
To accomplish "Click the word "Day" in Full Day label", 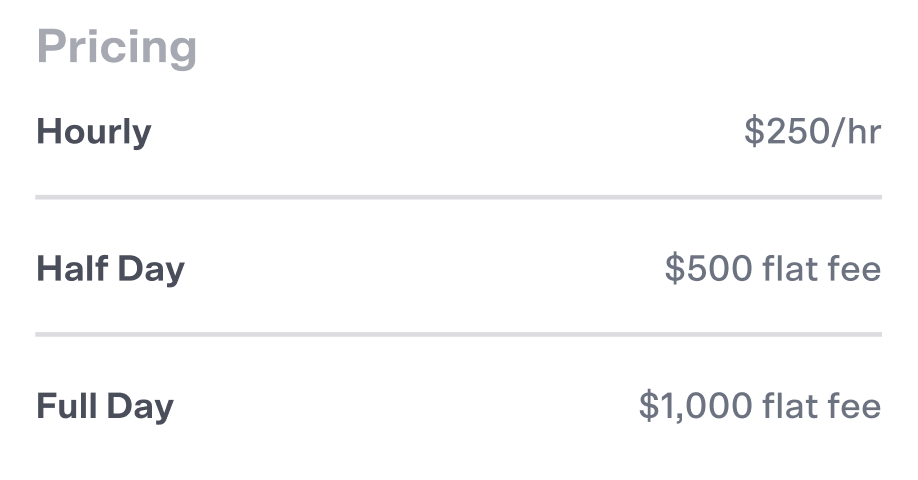I will coord(140,407).
